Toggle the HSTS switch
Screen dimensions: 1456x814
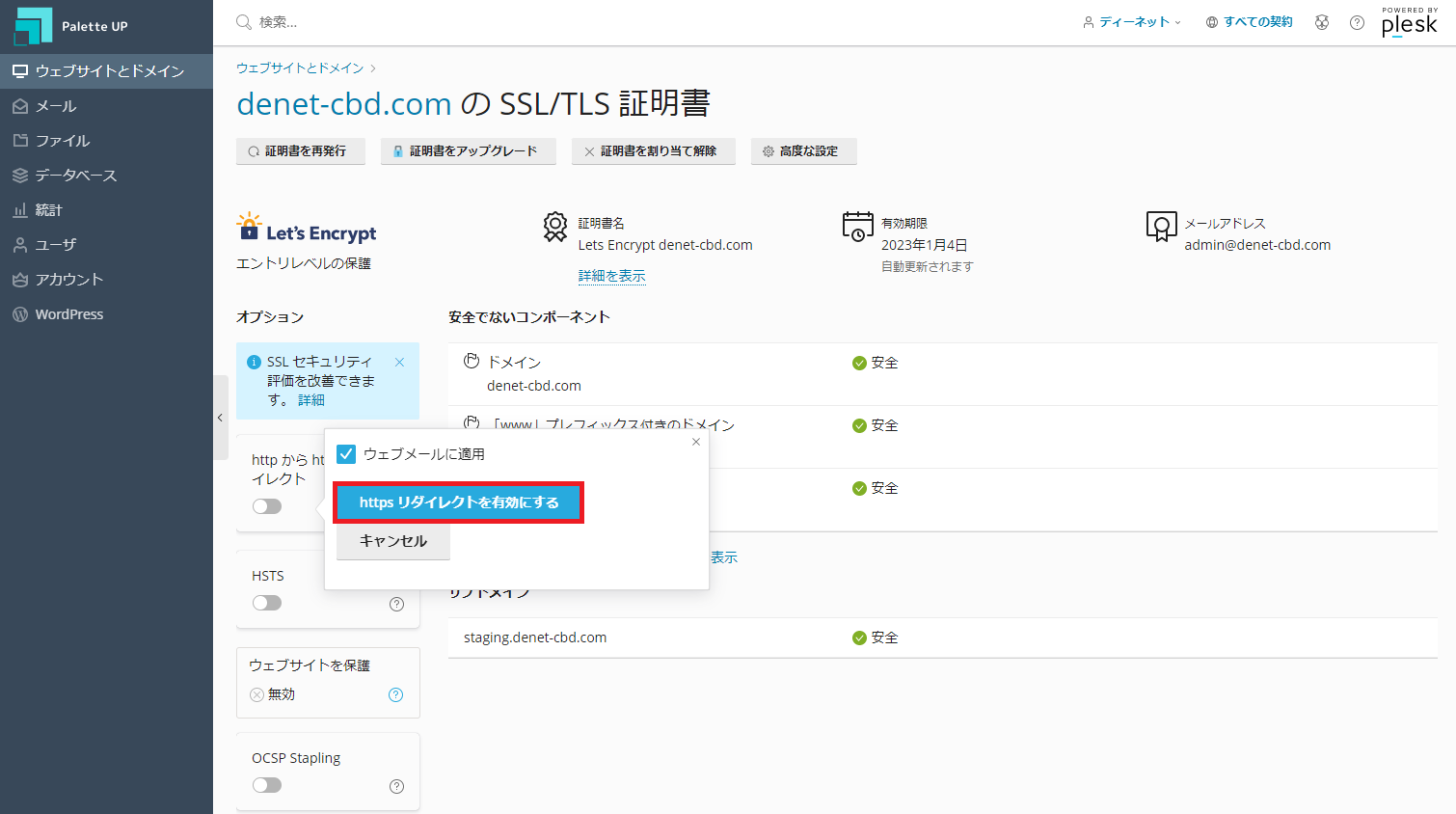tap(267, 603)
